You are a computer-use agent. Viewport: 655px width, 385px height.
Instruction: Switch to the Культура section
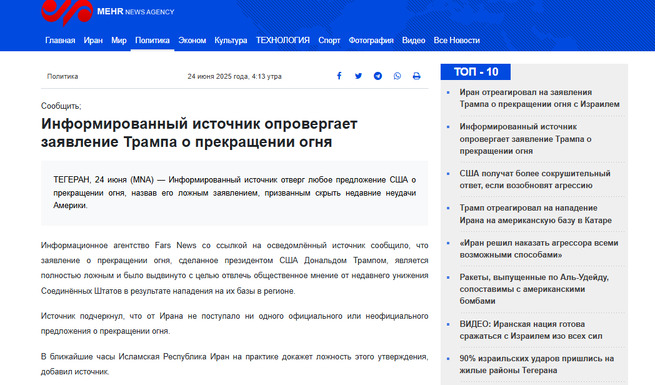point(231,41)
